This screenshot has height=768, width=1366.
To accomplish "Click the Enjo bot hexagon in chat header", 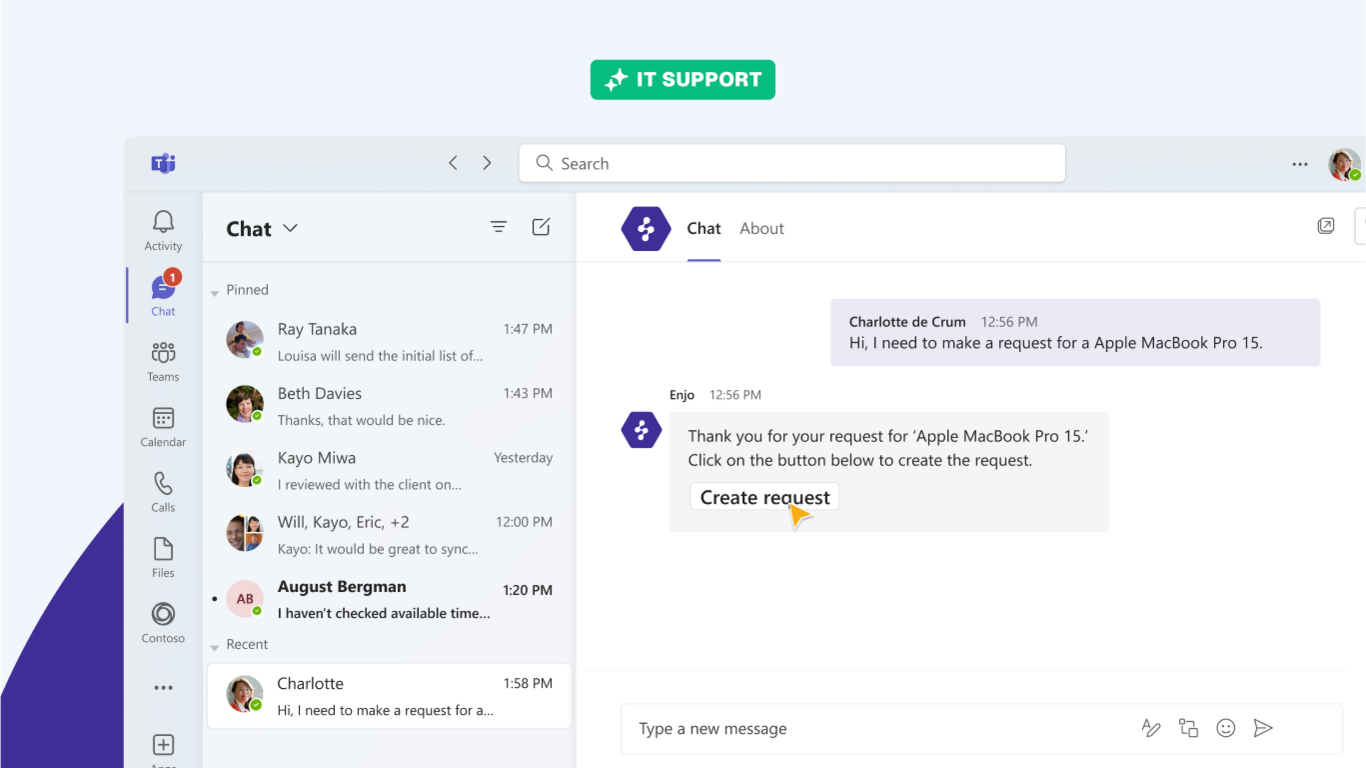I will point(646,228).
